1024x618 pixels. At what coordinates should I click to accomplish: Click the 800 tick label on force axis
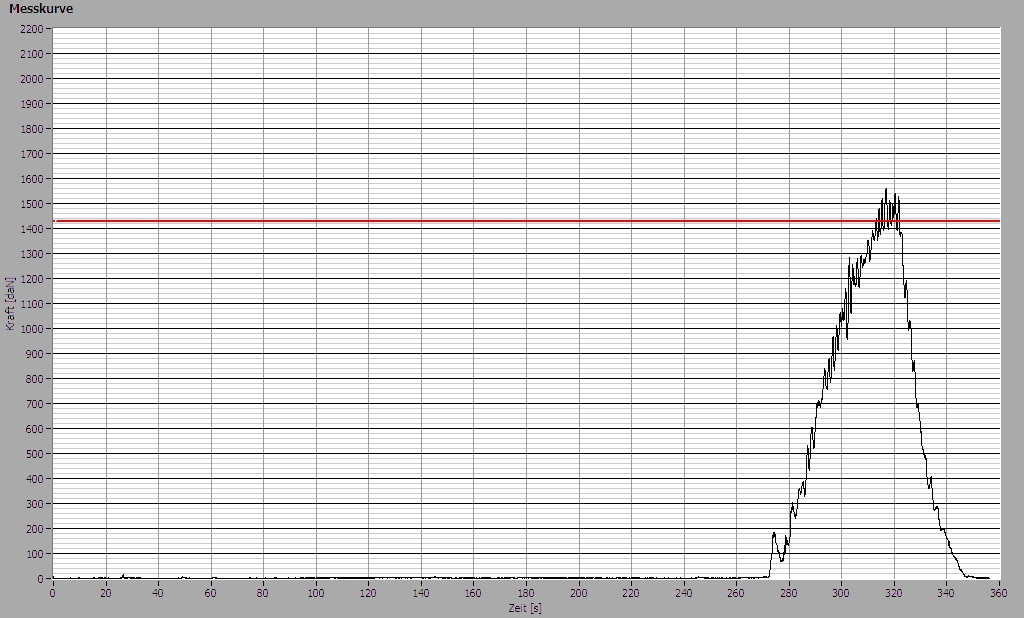click(34, 379)
